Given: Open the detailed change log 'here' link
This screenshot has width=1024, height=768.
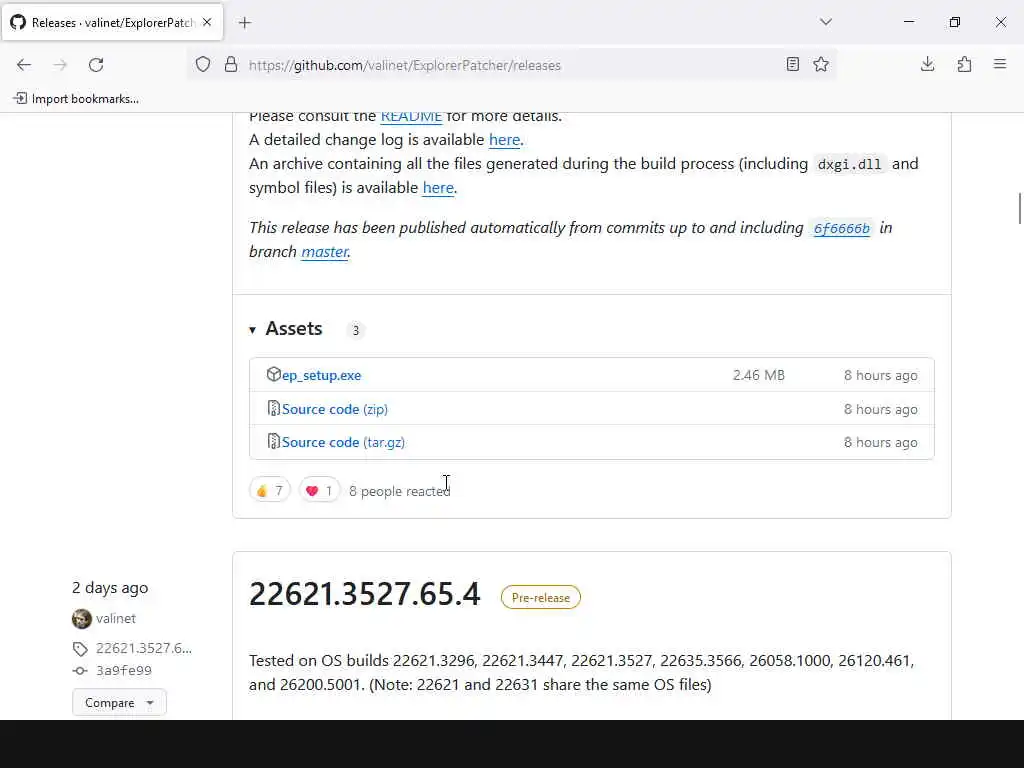Looking at the screenshot, I should [x=505, y=140].
